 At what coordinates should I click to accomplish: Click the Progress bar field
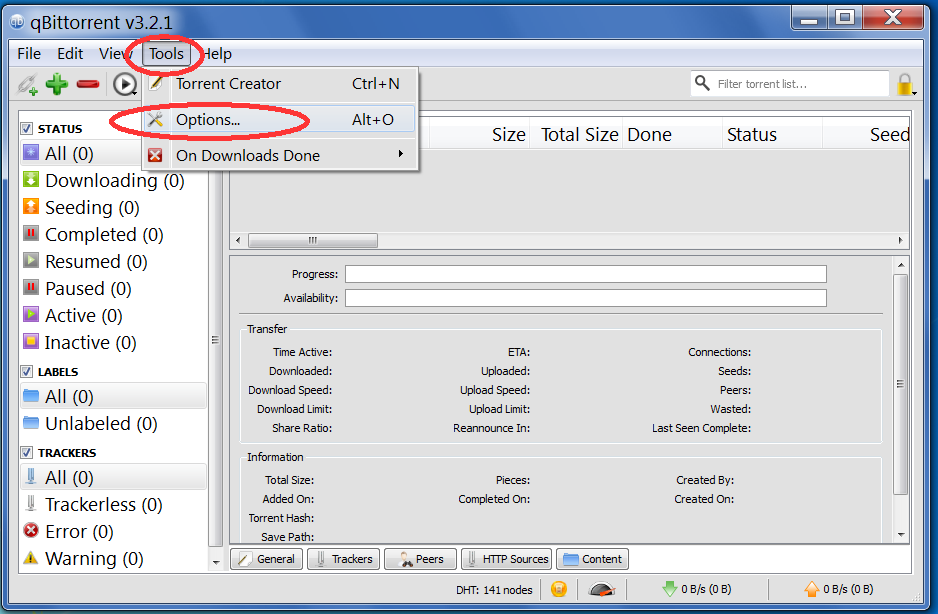click(x=586, y=274)
